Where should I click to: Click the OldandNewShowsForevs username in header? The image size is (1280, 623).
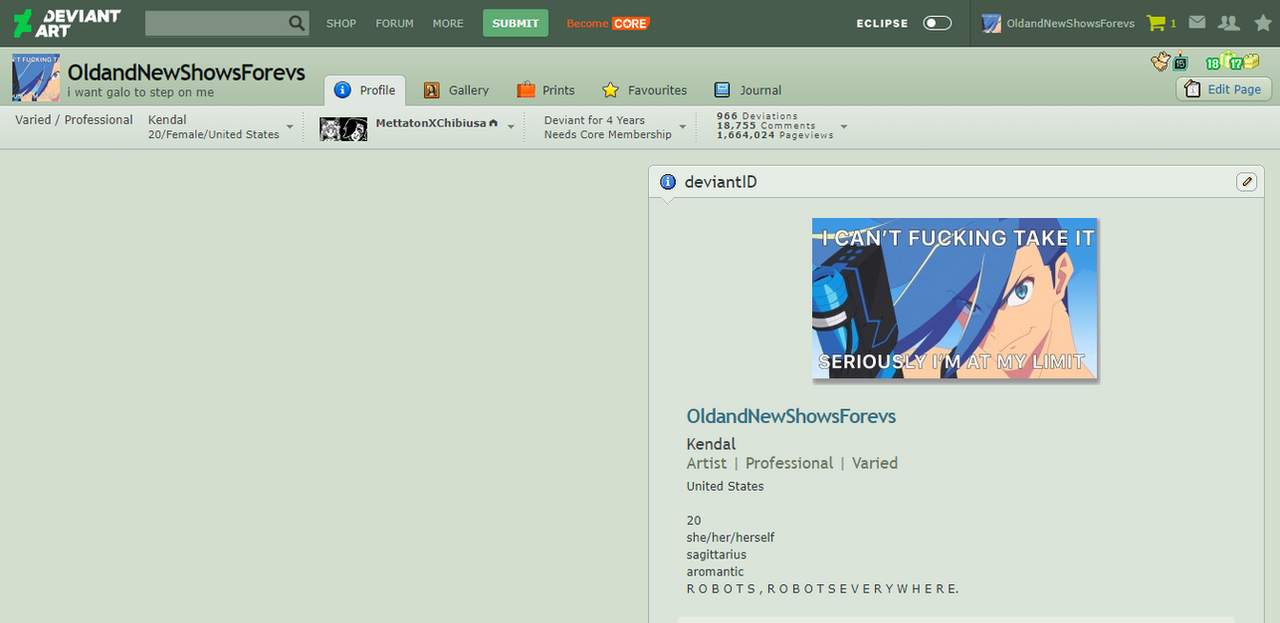click(x=1070, y=23)
